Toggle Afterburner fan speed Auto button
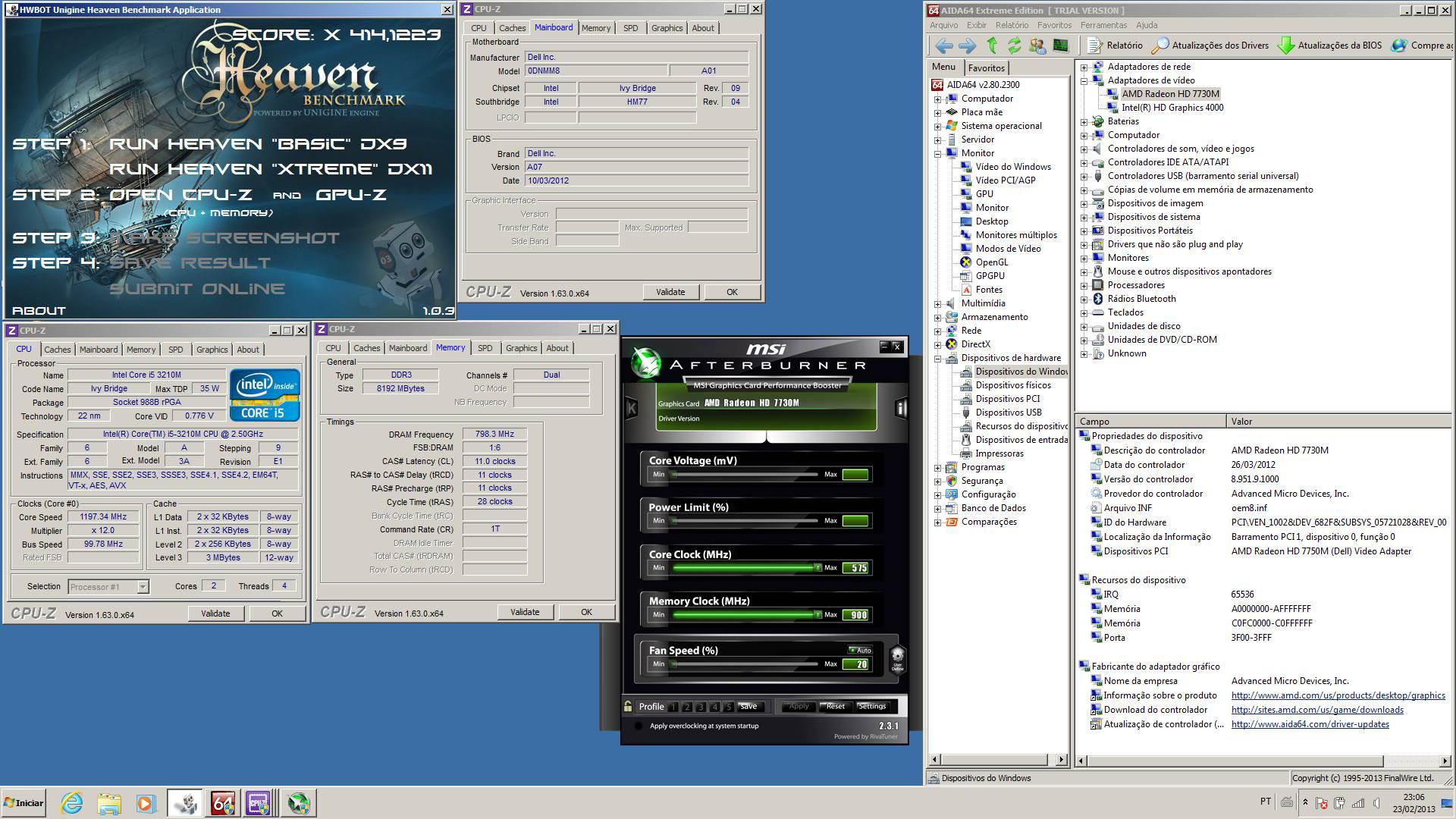This screenshot has height=819, width=1456. click(x=860, y=650)
